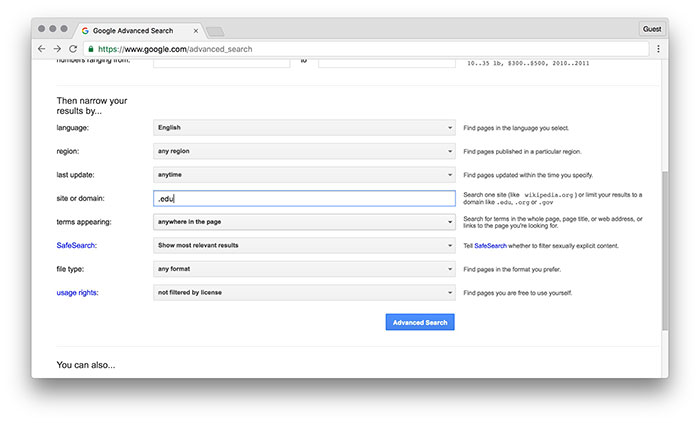Open the SafeSearch results dropdown
The image size is (700, 423).
click(304, 245)
